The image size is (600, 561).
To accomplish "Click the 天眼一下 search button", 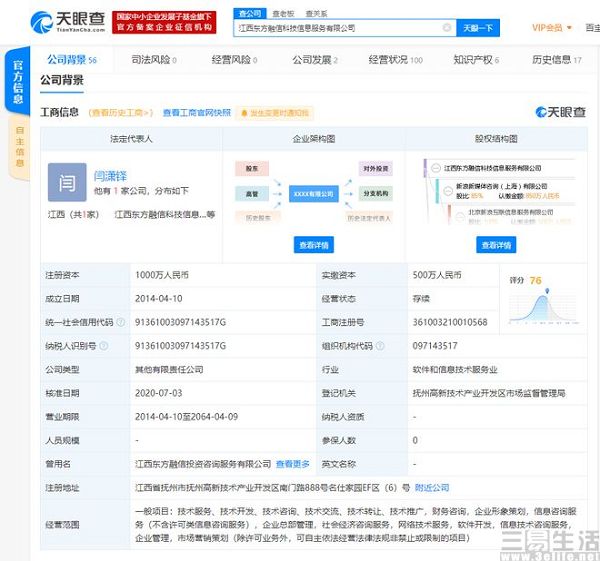I will click(x=478, y=28).
